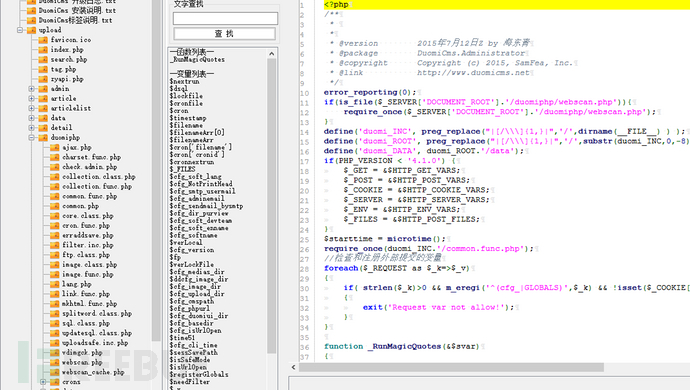690x390 pixels.
Task: Select $_FILES variable entry
Action: (183, 169)
